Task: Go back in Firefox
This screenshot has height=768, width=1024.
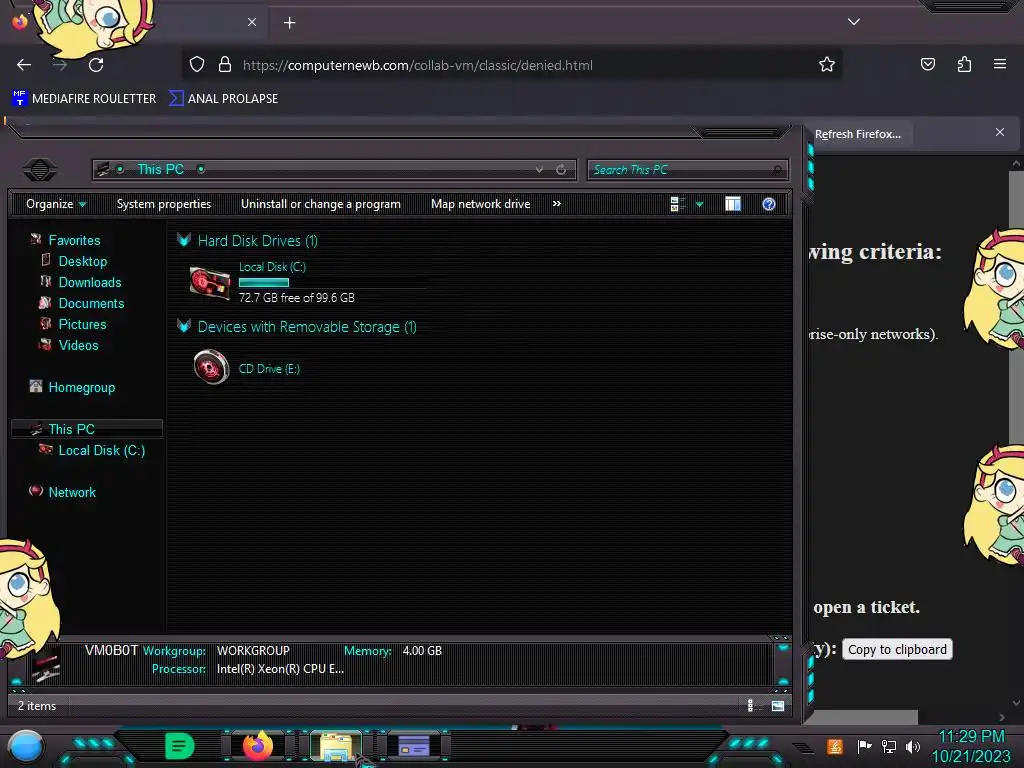Action: click(24, 65)
